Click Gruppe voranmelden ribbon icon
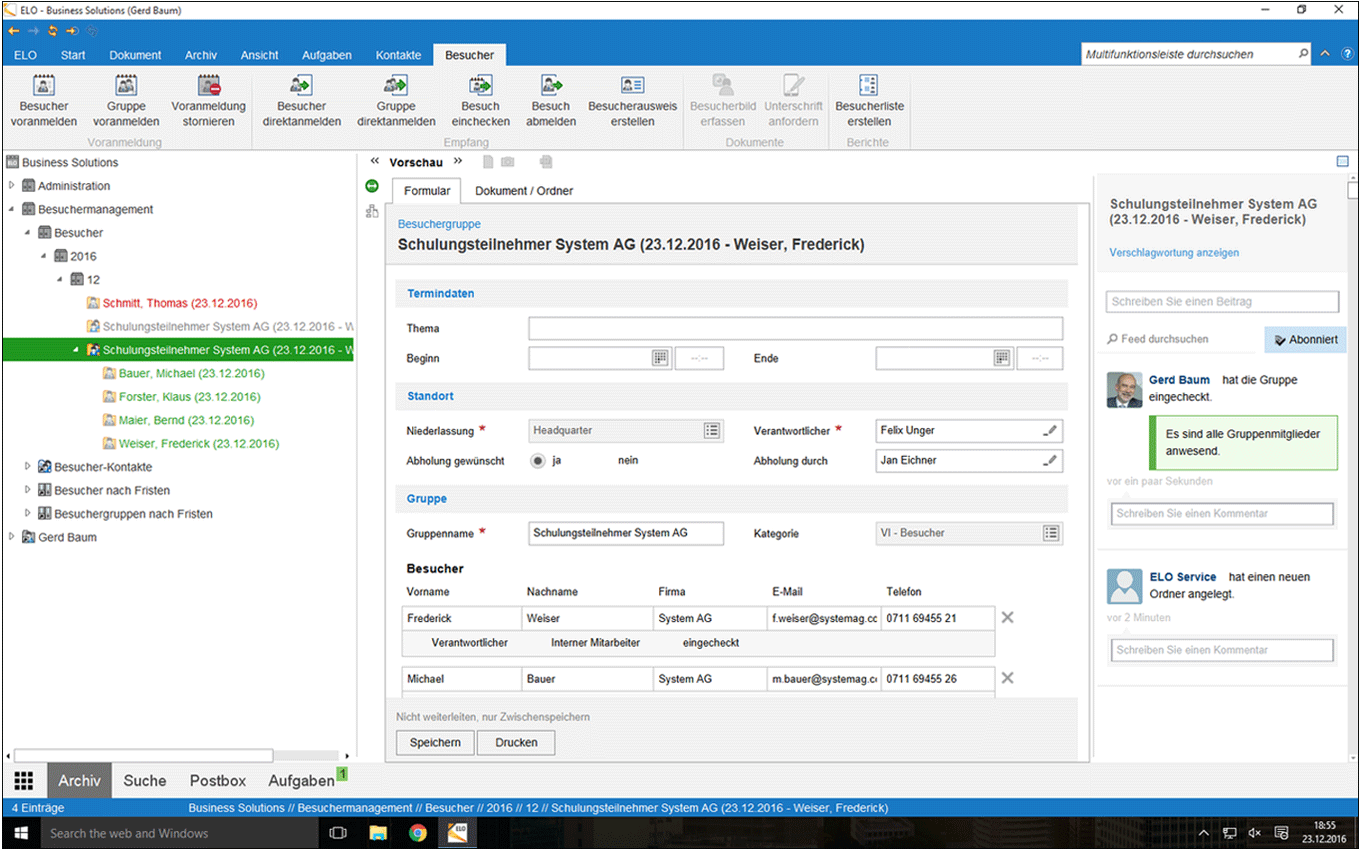This screenshot has height=850, width=1365. 127,86
